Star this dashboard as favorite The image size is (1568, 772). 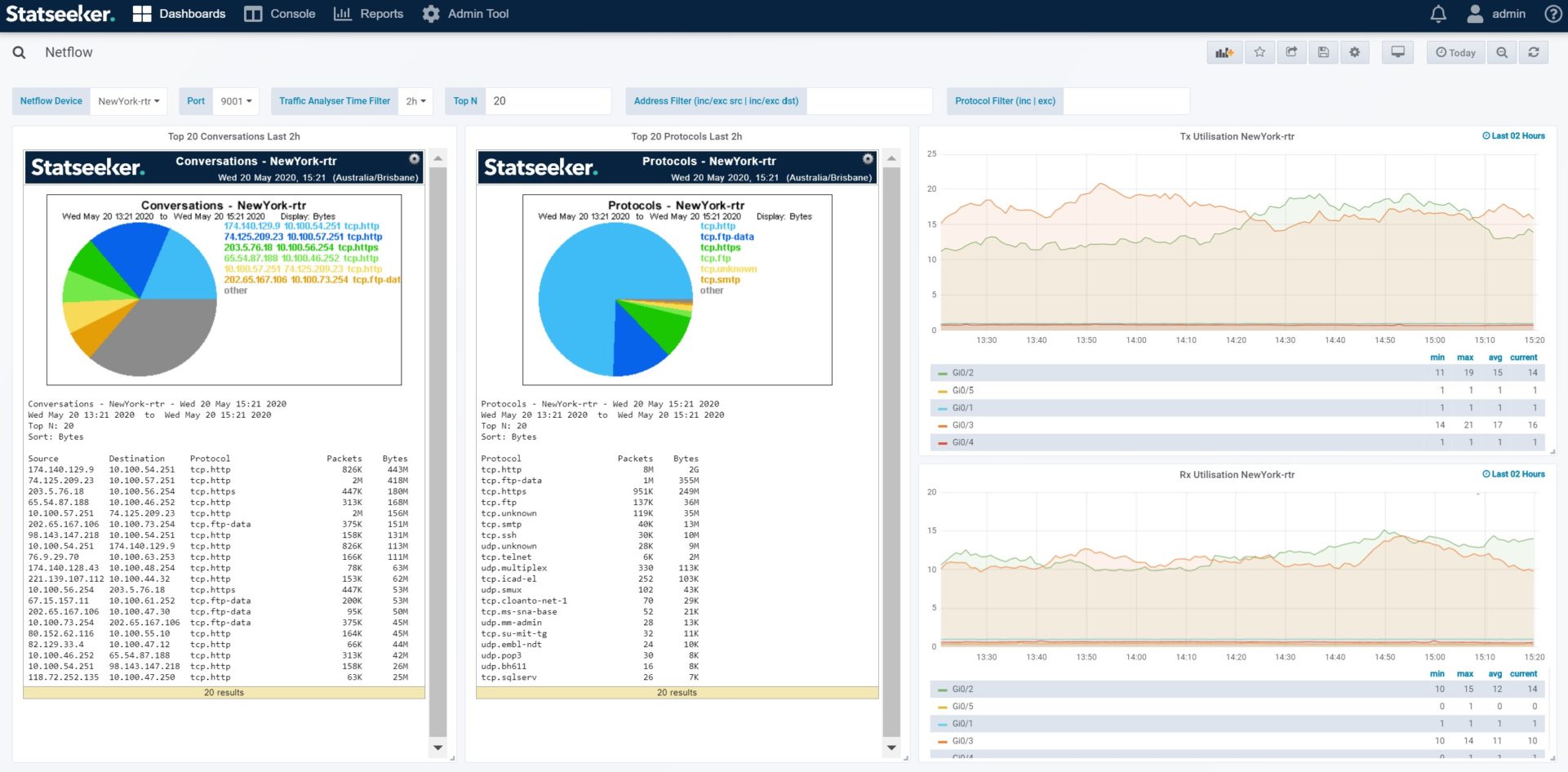tap(1259, 52)
